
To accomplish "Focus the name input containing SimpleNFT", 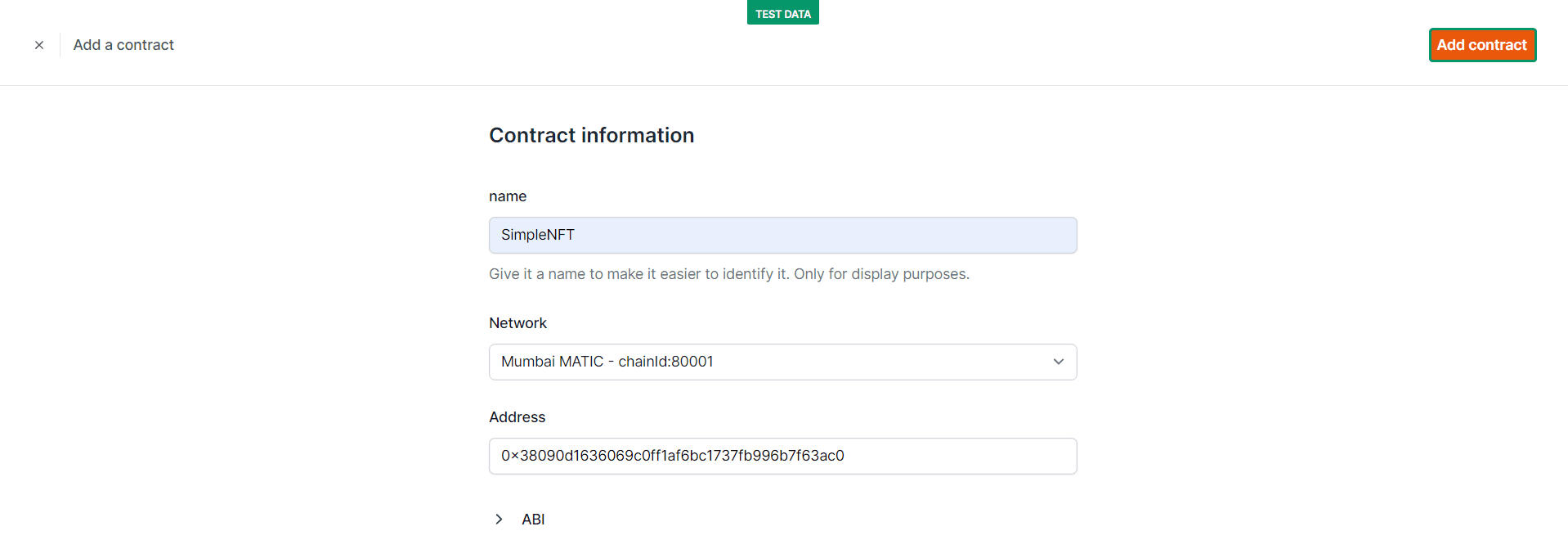I will click(782, 235).
